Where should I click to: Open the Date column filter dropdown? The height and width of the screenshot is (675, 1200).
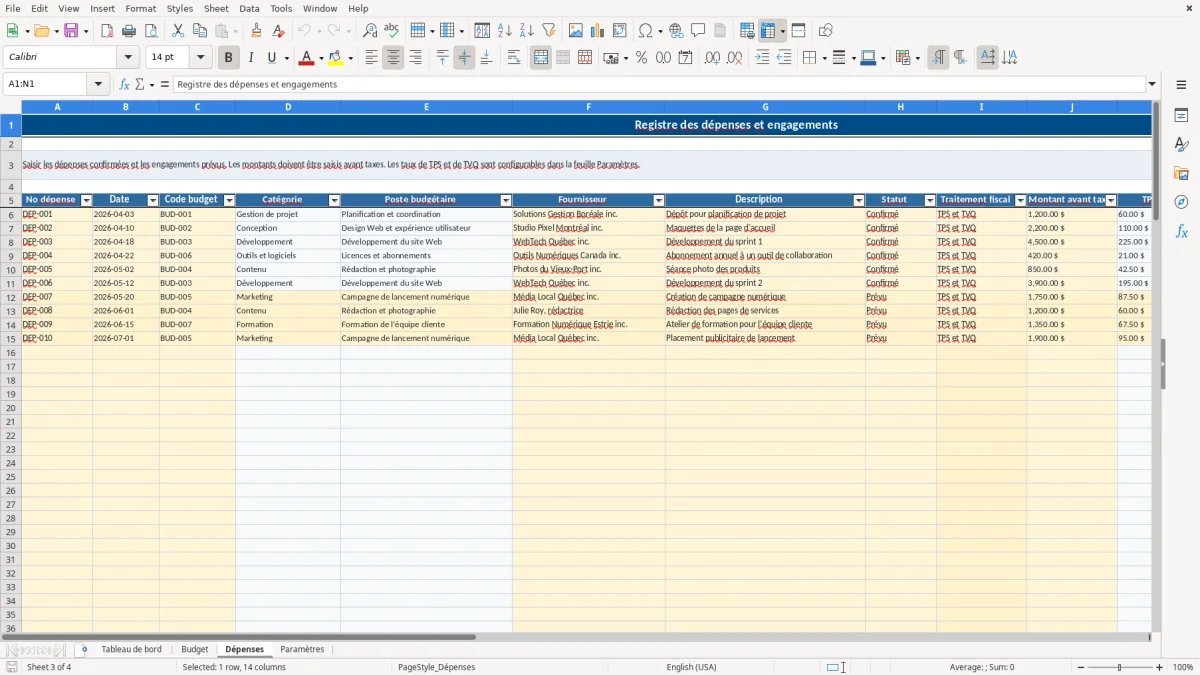pos(153,200)
